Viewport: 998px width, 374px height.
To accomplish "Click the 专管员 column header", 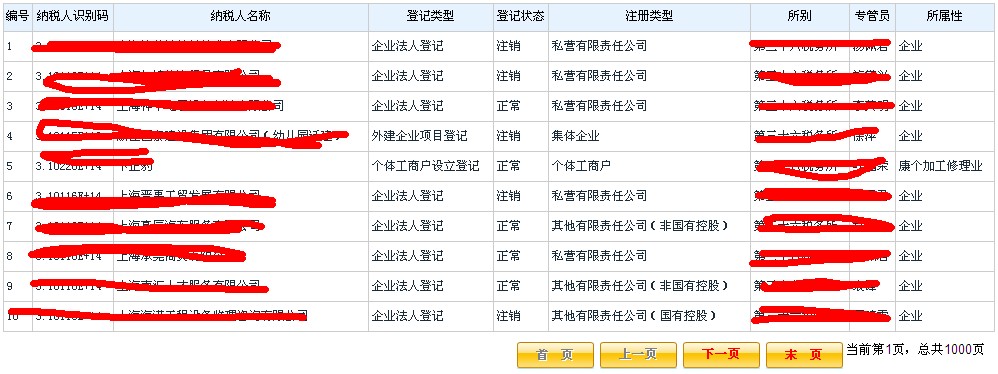I will [x=872, y=17].
